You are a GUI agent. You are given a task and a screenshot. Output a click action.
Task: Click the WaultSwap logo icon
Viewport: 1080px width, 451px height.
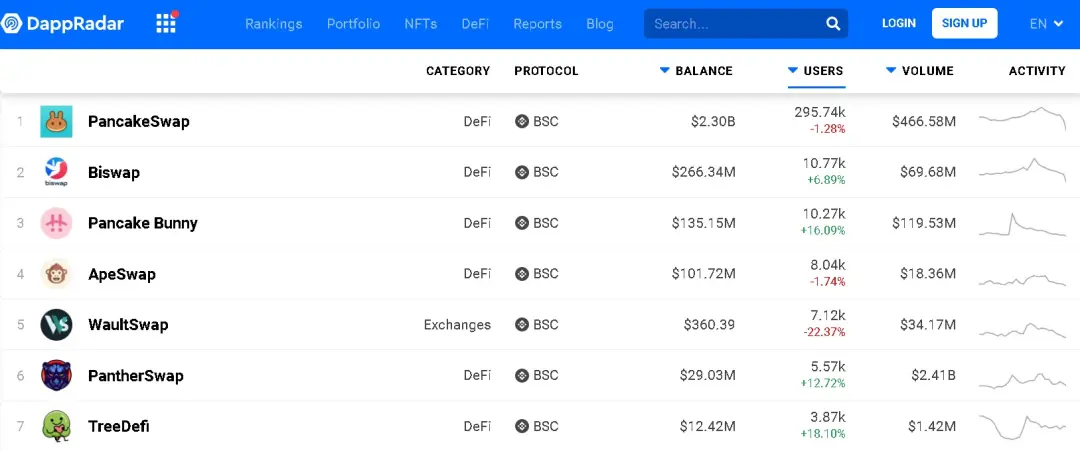pyautogui.click(x=56, y=325)
